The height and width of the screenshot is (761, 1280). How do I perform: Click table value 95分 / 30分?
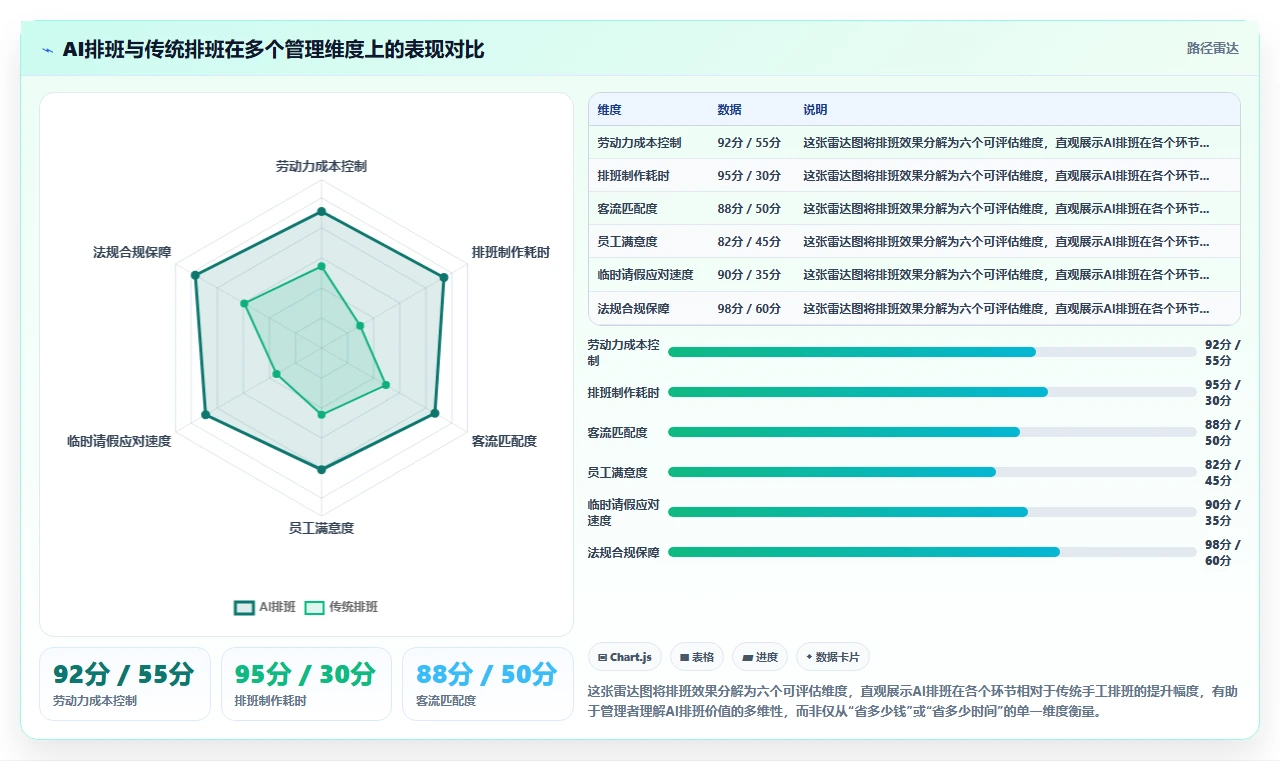click(749, 176)
